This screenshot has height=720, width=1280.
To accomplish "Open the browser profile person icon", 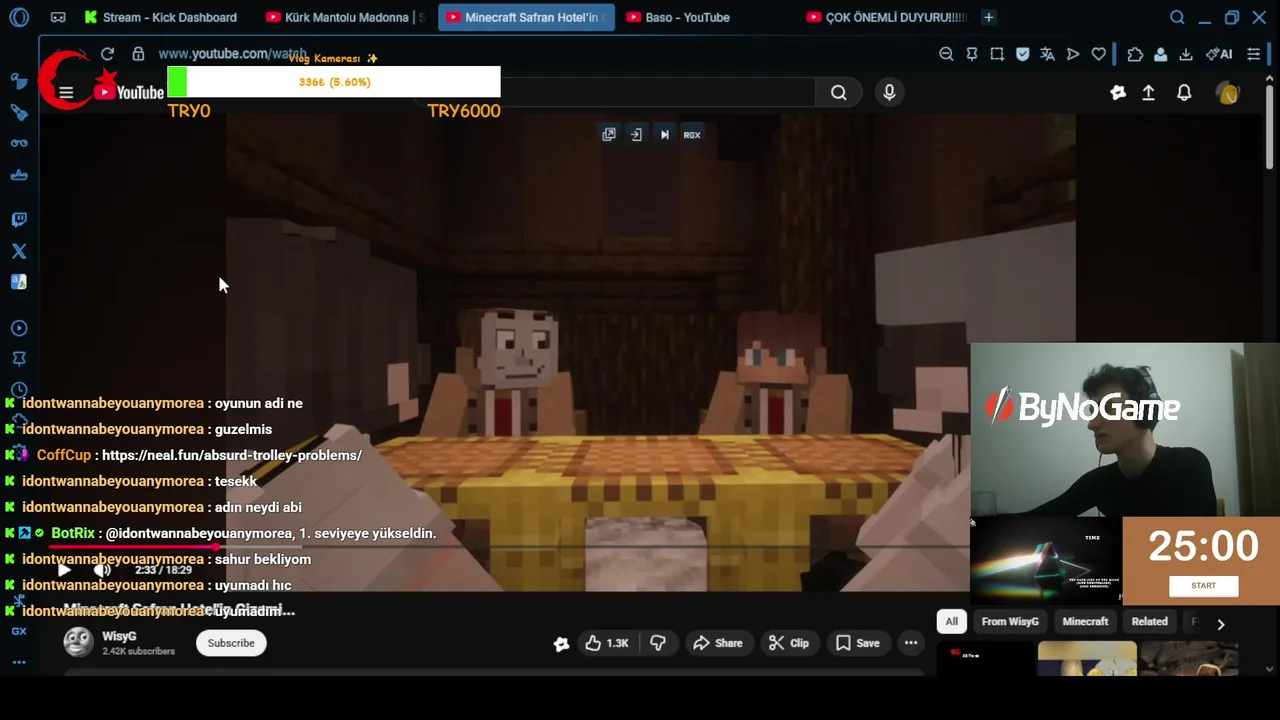I will pyautogui.click(x=1160, y=54).
